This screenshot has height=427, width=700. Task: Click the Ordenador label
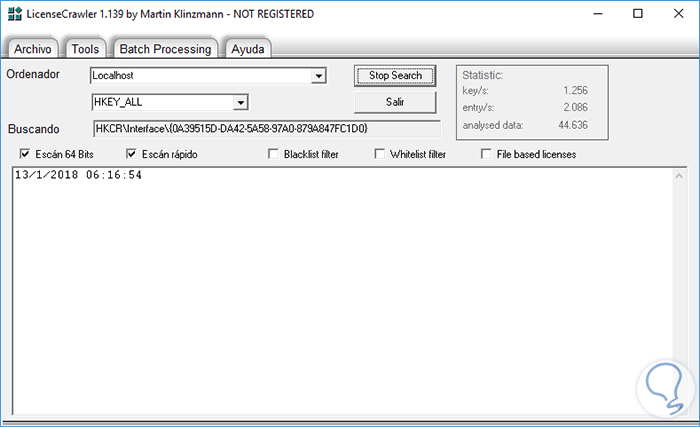(33, 74)
